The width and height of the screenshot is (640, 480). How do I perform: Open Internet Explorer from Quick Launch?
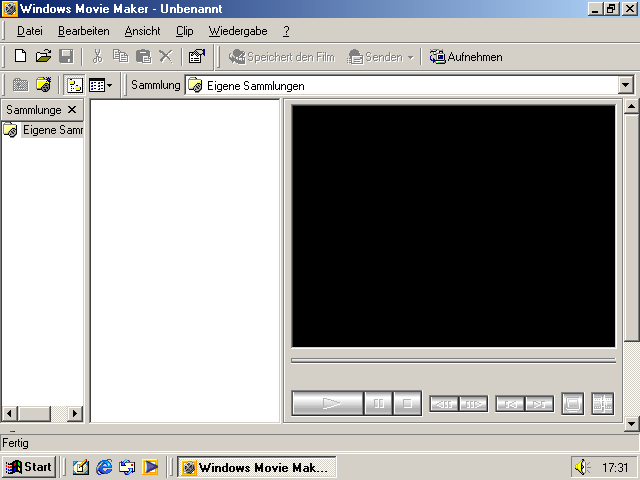[104, 467]
